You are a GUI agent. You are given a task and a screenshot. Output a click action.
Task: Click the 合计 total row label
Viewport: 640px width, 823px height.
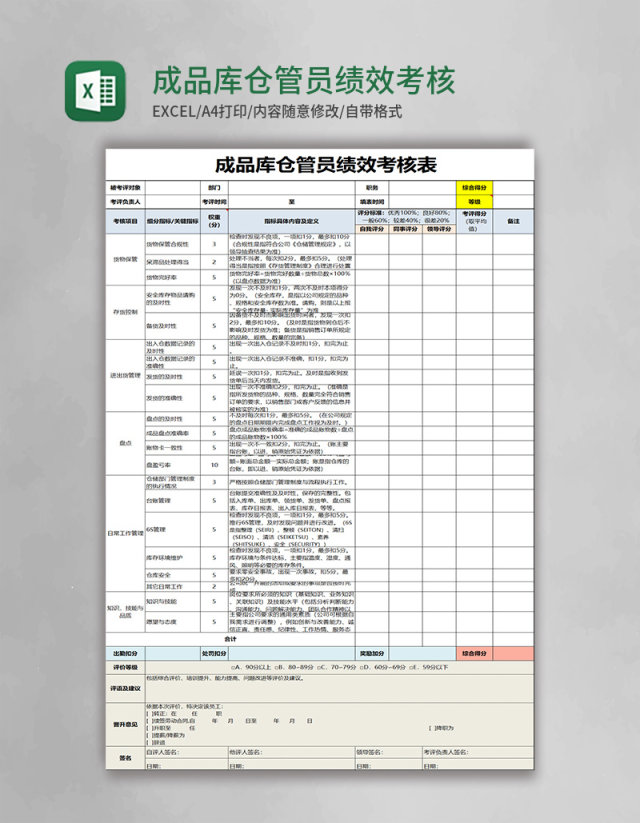tap(230, 639)
